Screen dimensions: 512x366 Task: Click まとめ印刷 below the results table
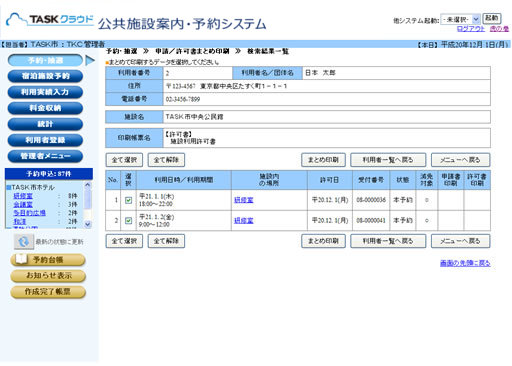click(323, 241)
